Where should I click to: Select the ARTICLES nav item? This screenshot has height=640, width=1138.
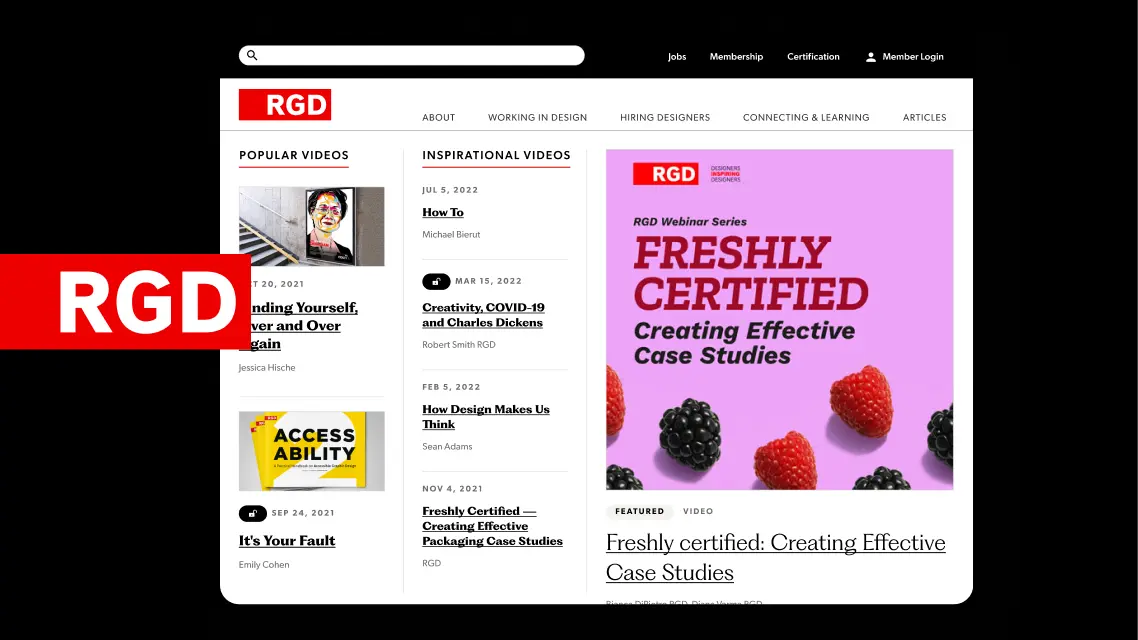pyautogui.click(x=924, y=117)
